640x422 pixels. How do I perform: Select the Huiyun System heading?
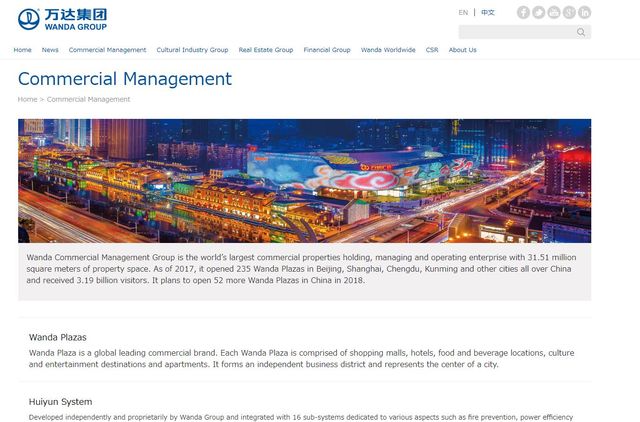click(x=60, y=402)
